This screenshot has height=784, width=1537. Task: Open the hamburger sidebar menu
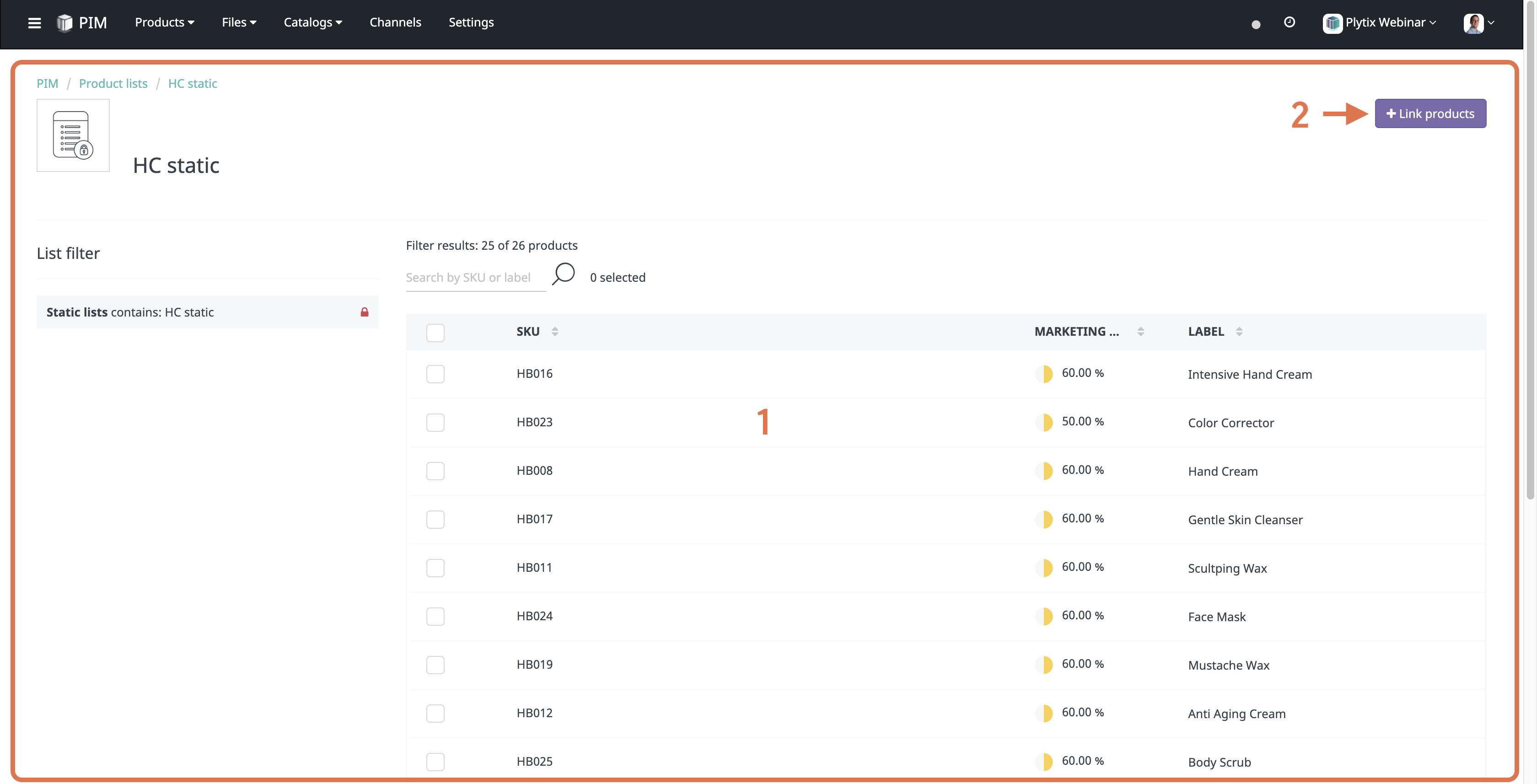(35, 23)
